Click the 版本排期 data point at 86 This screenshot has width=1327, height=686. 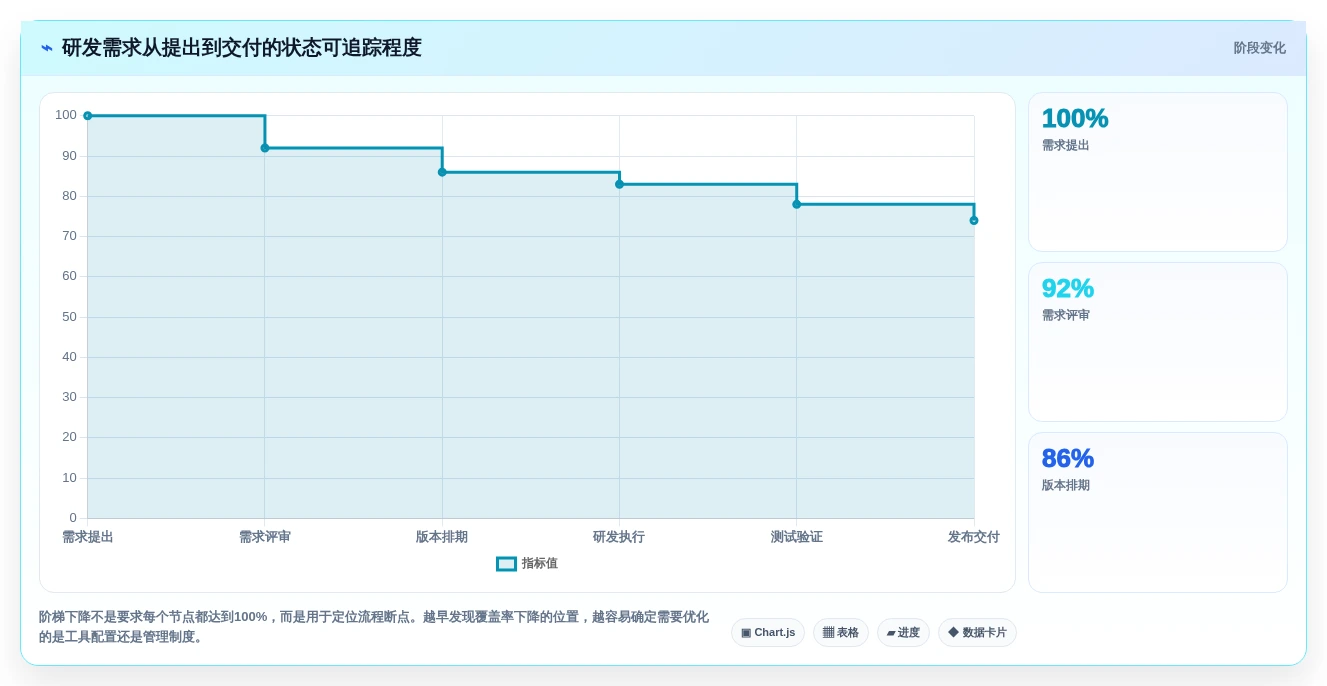[442, 172]
